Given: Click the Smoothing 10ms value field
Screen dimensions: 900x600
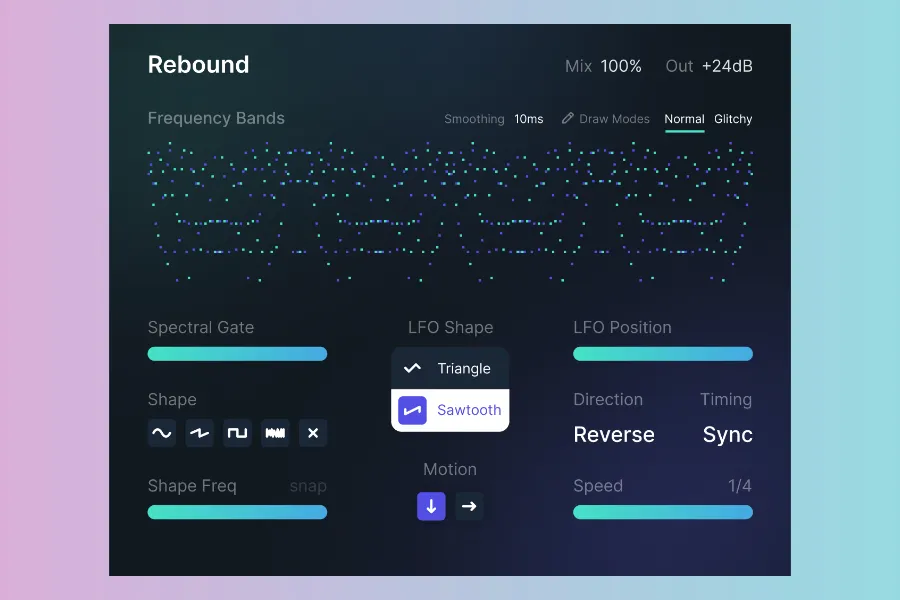Looking at the screenshot, I should [x=529, y=119].
